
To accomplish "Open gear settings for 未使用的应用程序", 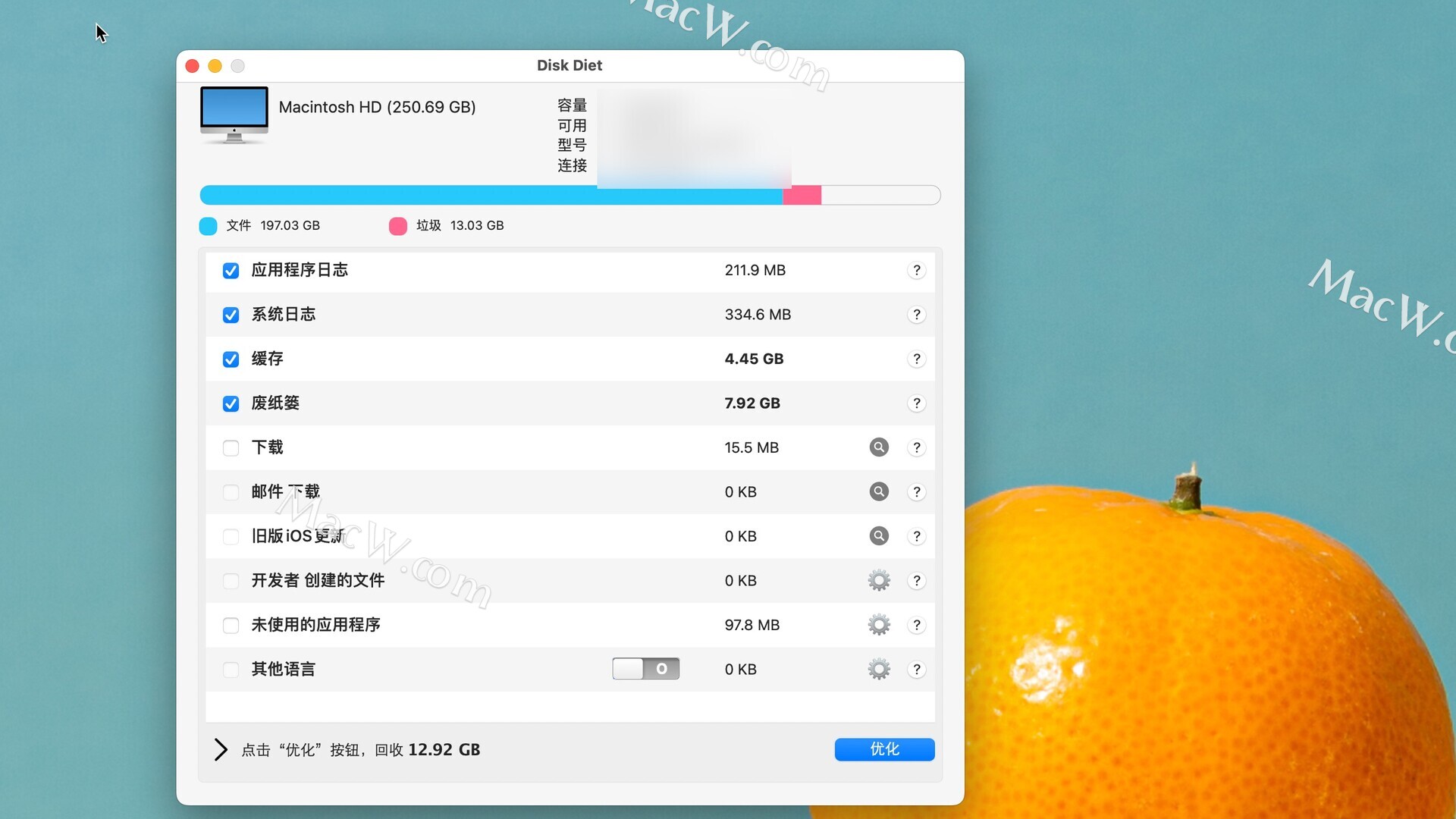I will point(879,625).
